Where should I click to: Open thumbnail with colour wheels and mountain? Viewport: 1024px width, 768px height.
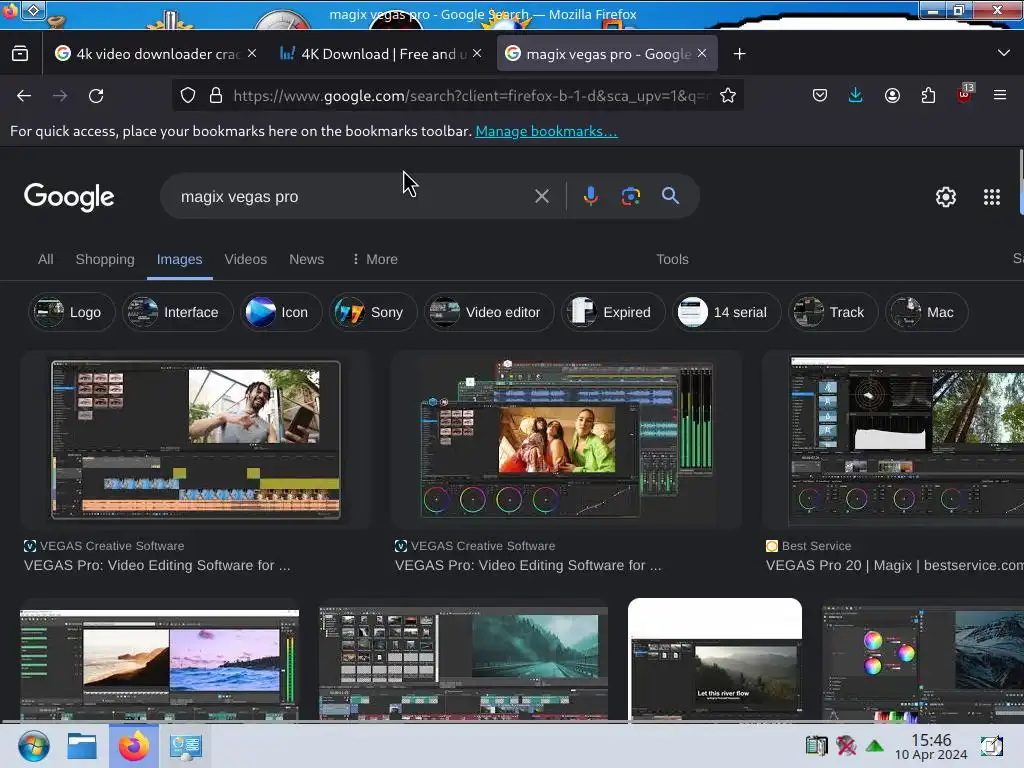[x=923, y=660]
